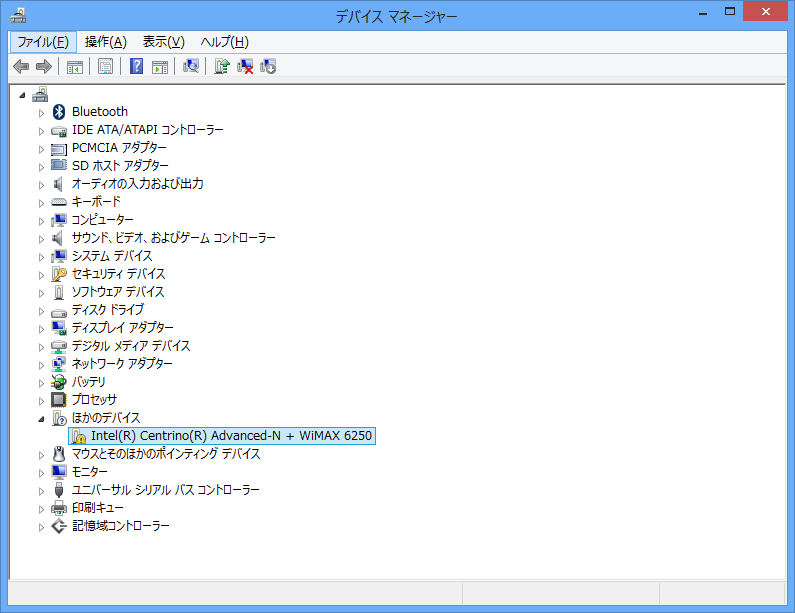Select the プロセッサ label

click(94, 400)
